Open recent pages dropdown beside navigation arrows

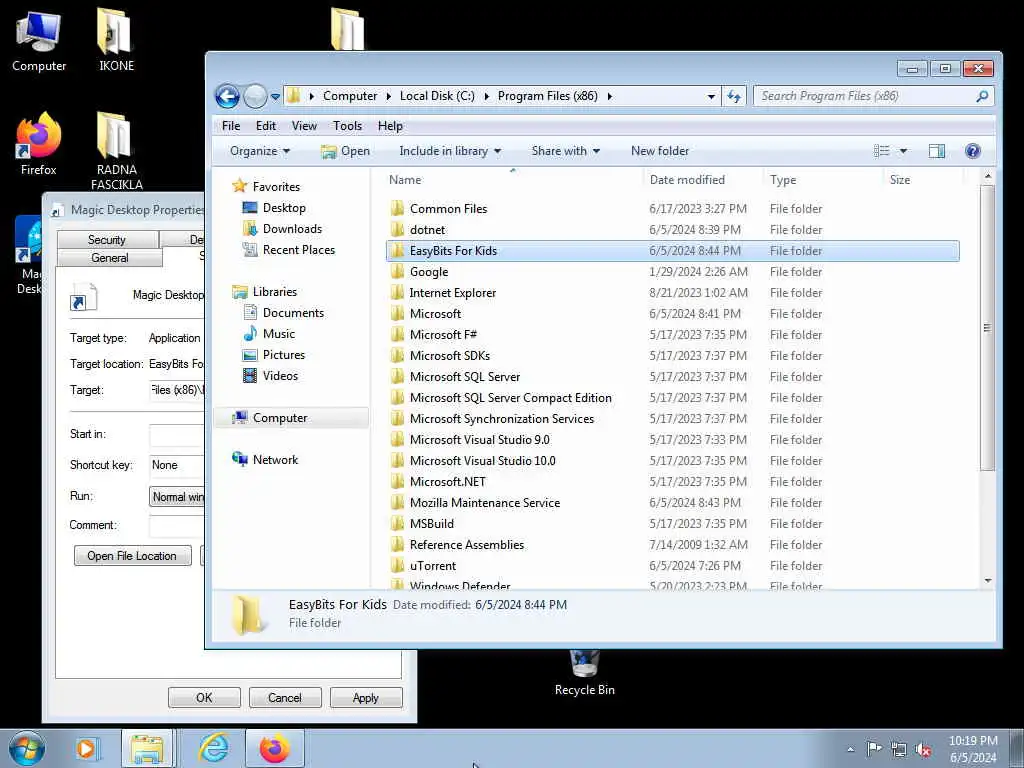coord(276,97)
